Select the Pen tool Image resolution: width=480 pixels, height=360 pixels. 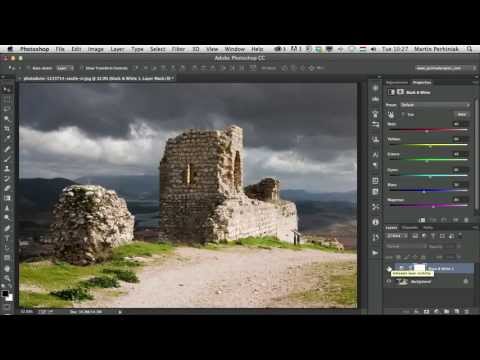(x=7, y=228)
